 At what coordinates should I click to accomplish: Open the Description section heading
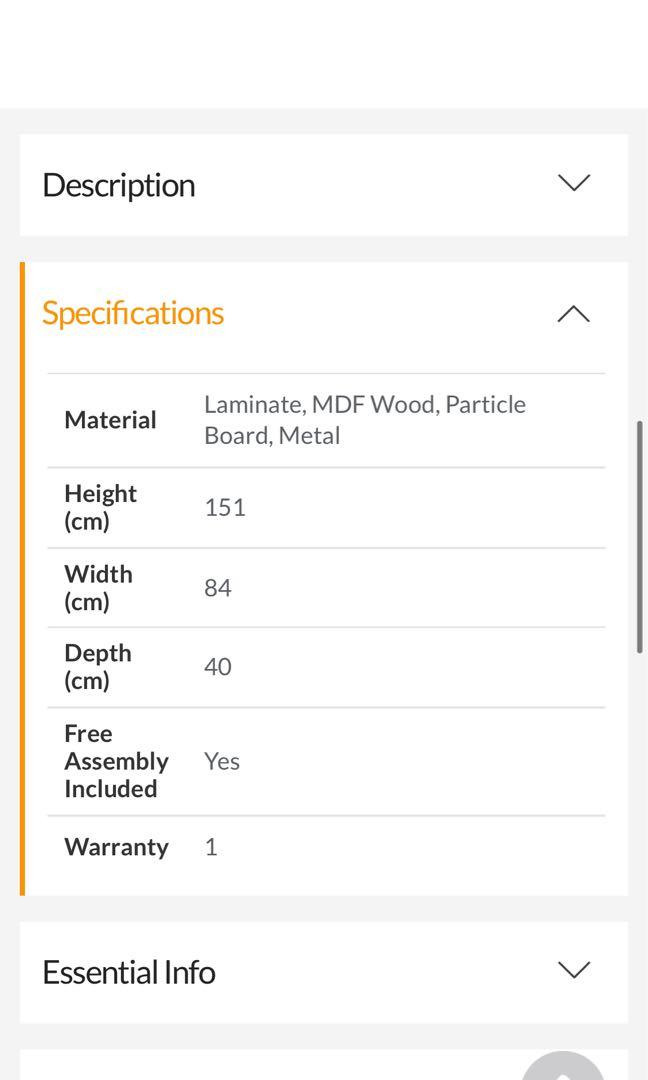coord(119,185)
